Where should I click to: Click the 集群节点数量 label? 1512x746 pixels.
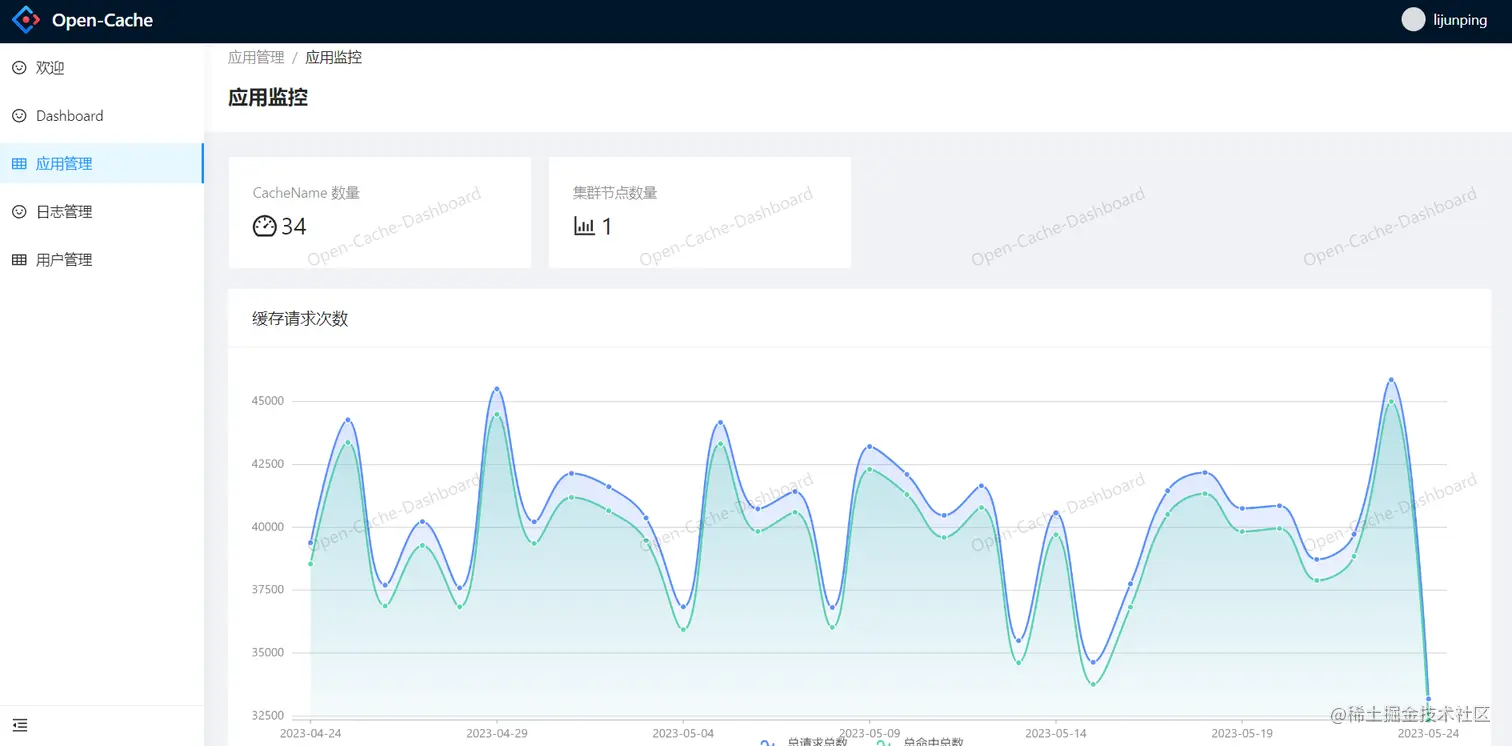[615, 193]
